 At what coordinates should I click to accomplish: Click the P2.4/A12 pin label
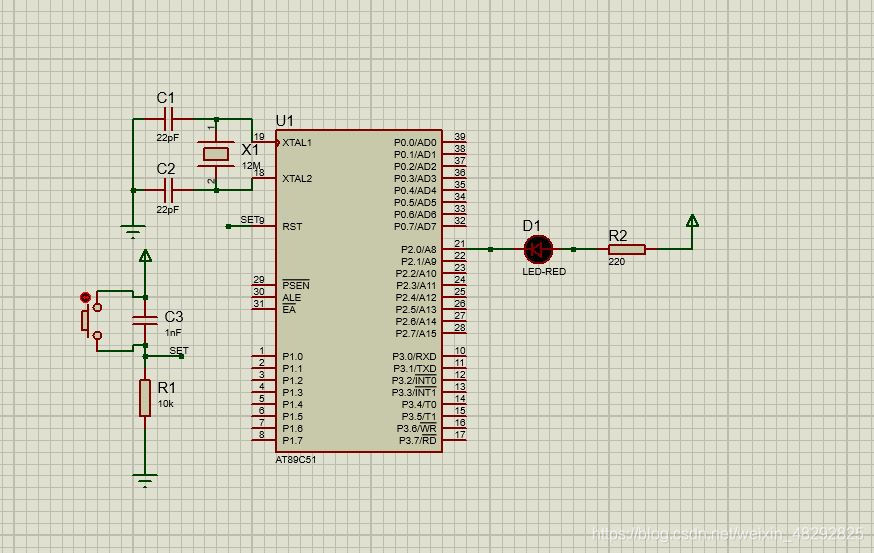click(416, 298)
